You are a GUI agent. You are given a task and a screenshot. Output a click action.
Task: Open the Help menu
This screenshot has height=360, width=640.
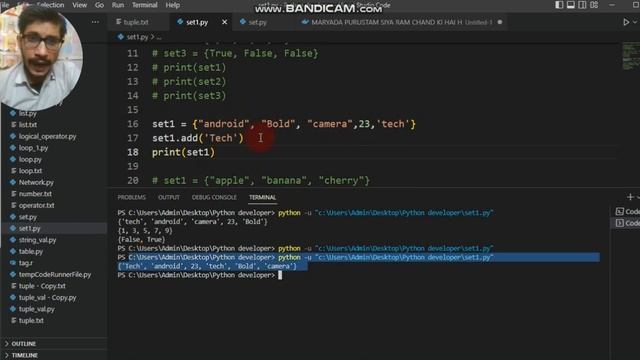[x=173, y=5]
